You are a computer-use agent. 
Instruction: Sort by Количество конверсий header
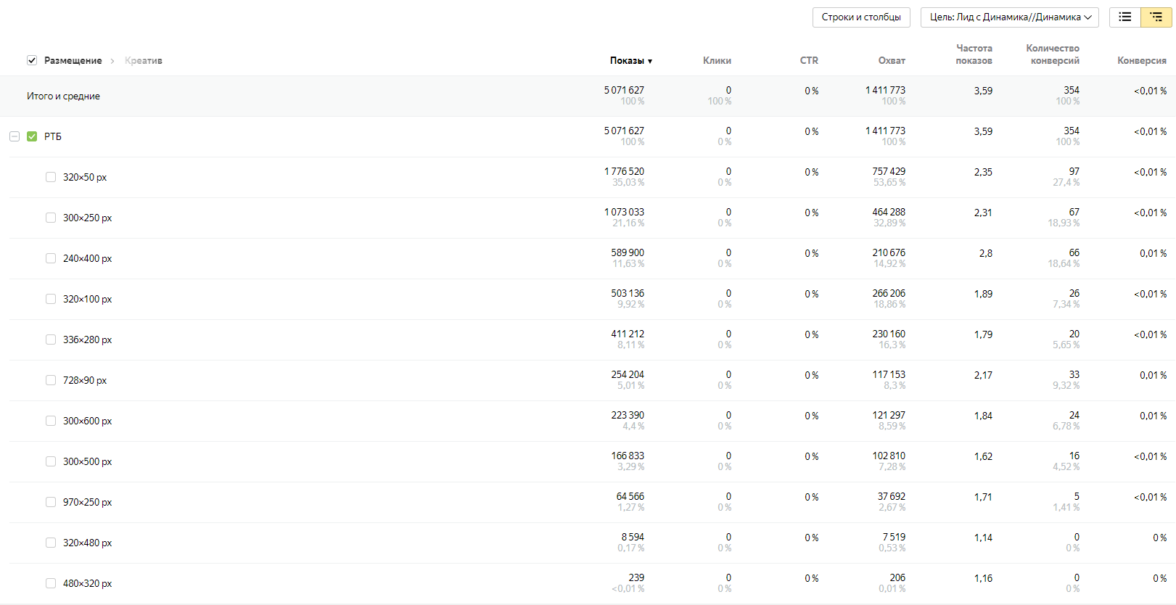point(1052,54)
